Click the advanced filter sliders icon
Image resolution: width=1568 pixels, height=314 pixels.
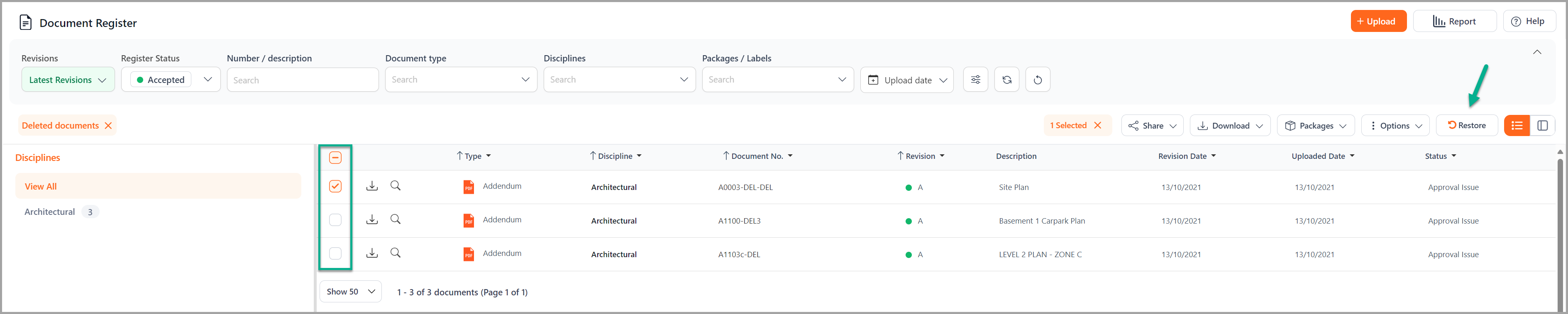975,80
